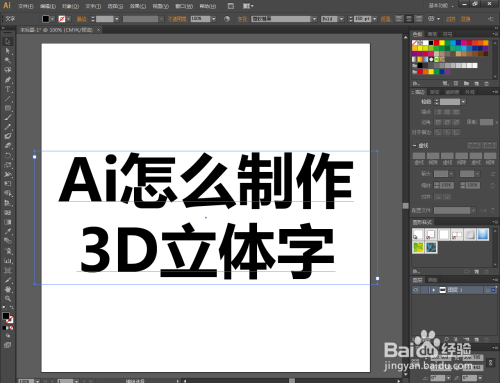Click the orange stroke link in control bar
500x383 pixels.
82,19
